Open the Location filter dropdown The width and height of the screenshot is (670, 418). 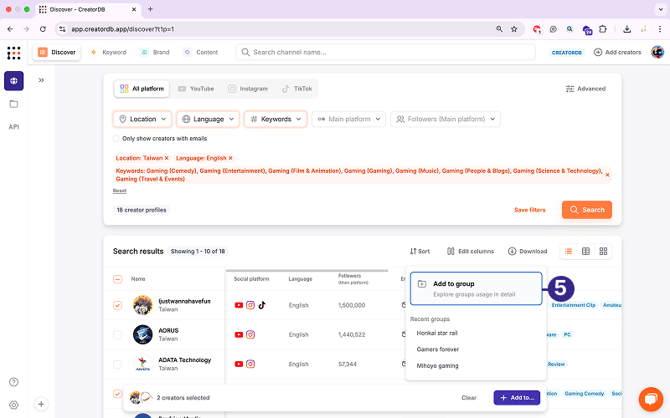point(142,119)
